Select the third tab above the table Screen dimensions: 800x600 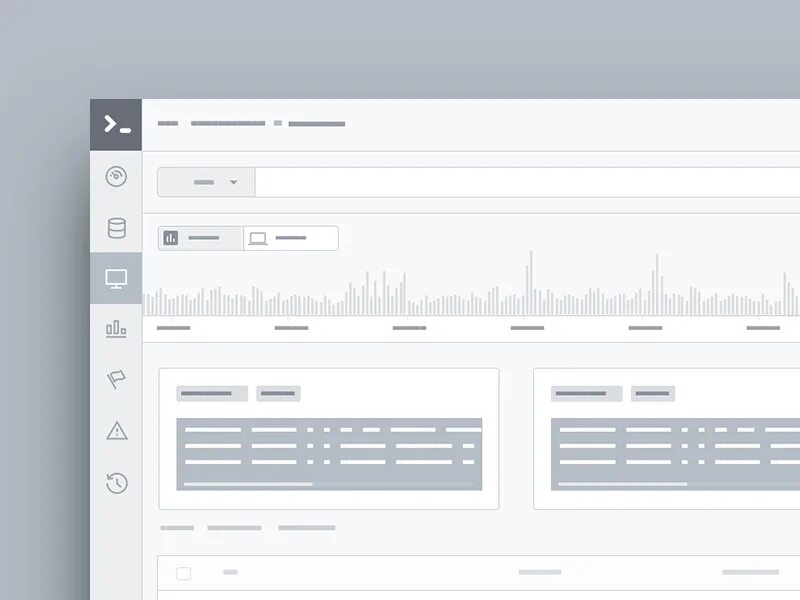pos(307,528)
